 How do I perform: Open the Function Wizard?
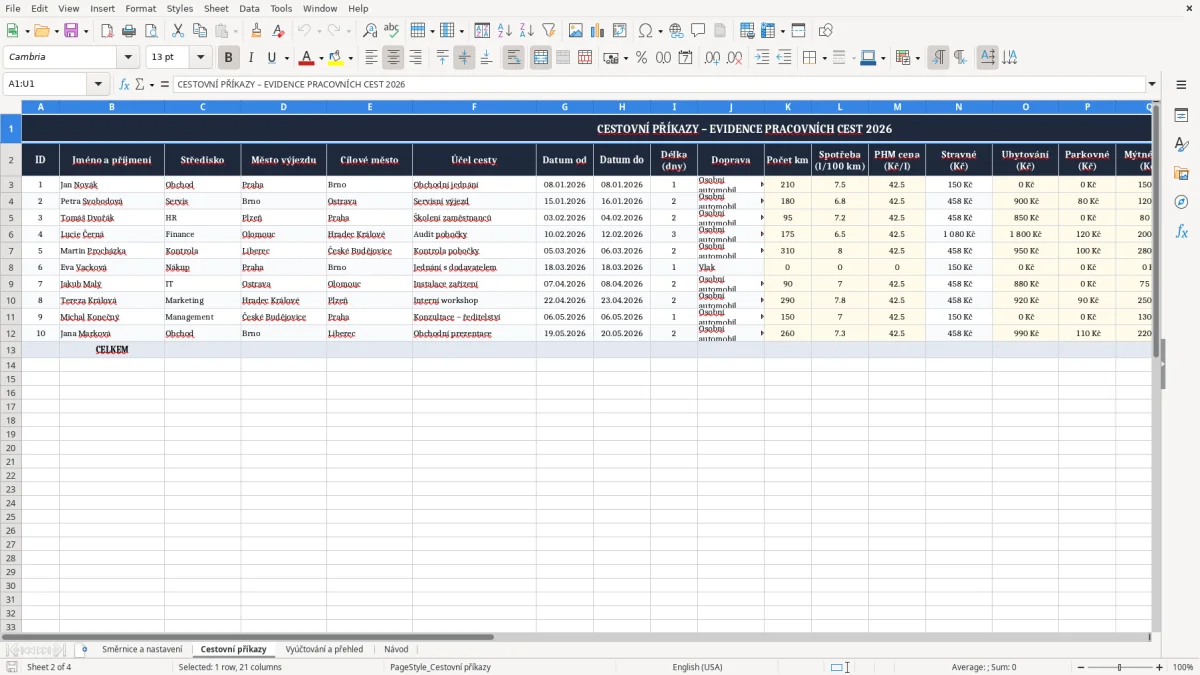click(124, 84)
